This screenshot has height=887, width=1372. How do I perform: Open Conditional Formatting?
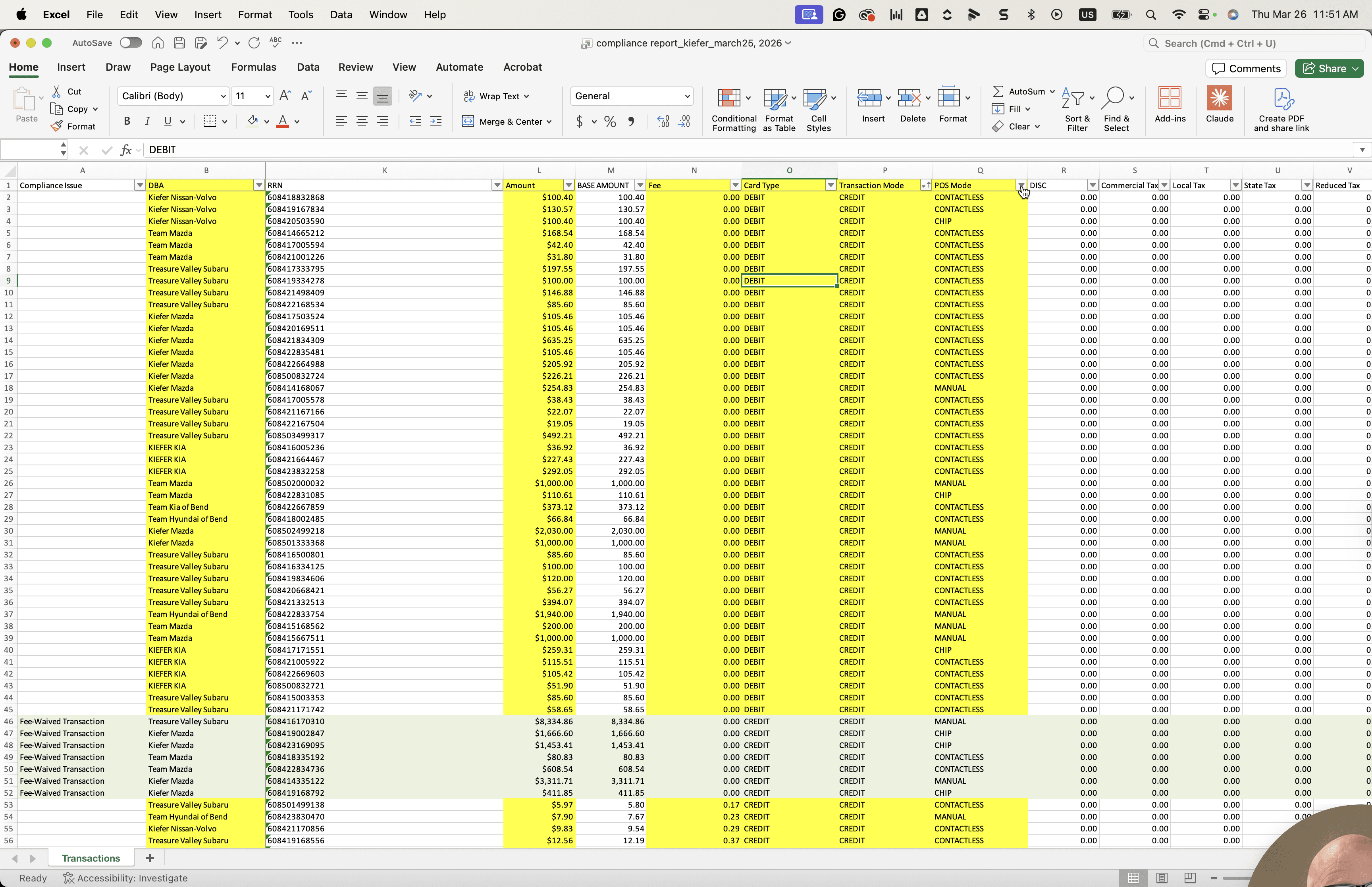[734, 110]
